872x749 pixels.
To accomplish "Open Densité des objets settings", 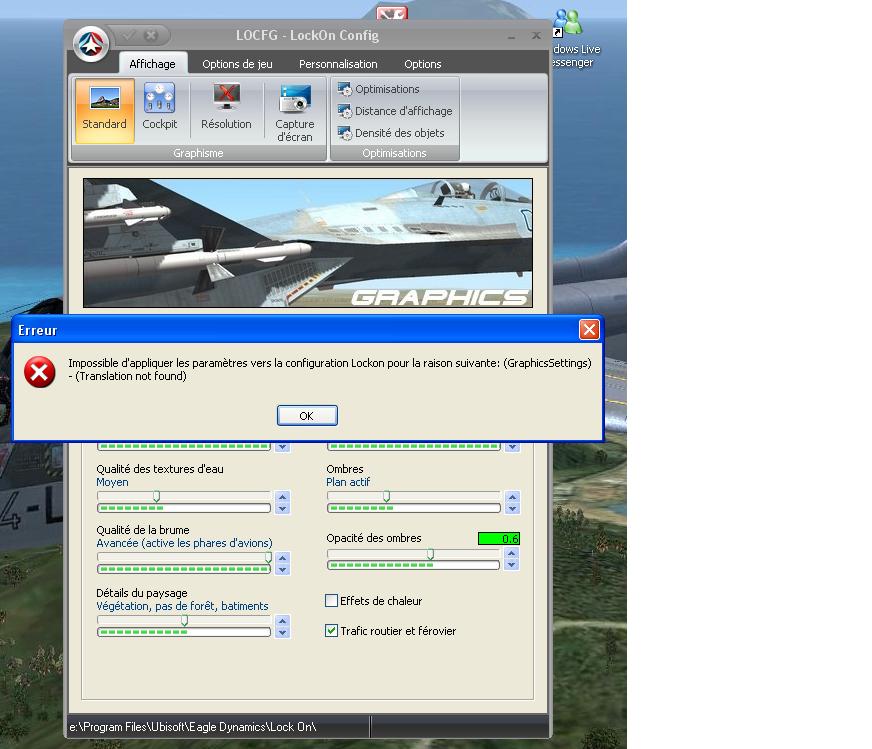I will [x=391, y=133].
